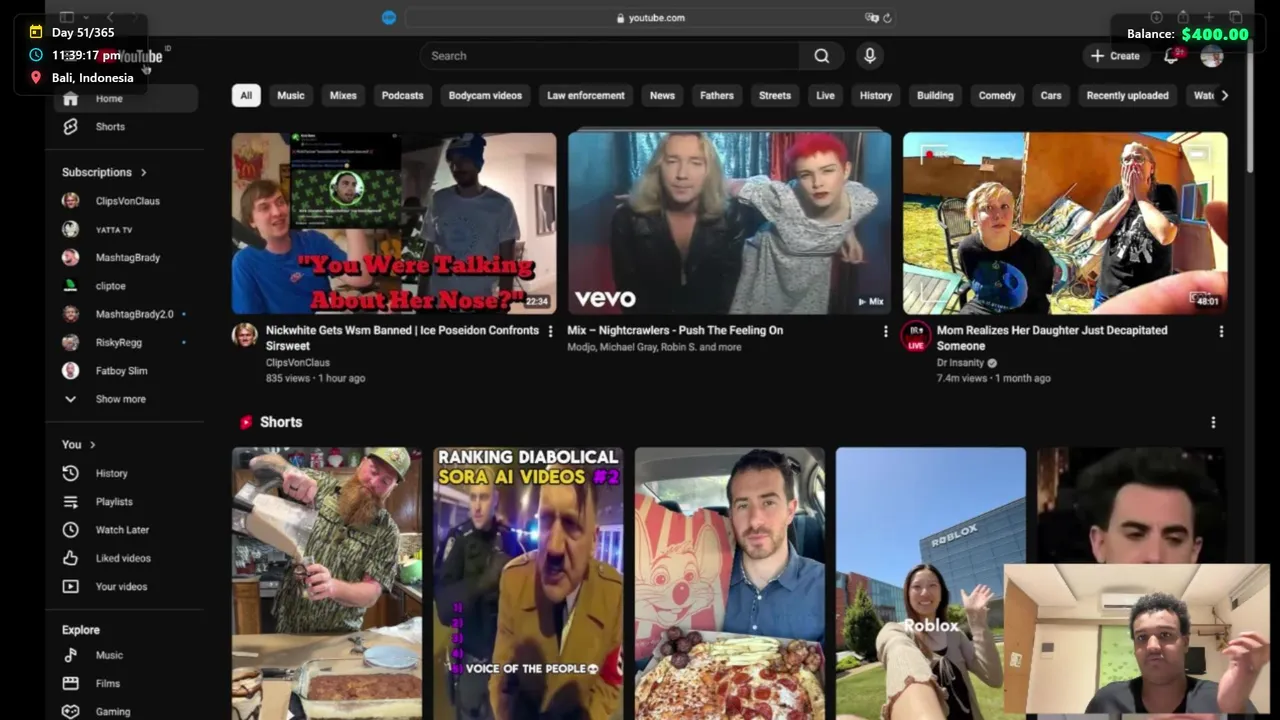The height and width of the screenshot is (720, 1280).
Task: Click the browser address bar youtube.com
Action: 650,18
